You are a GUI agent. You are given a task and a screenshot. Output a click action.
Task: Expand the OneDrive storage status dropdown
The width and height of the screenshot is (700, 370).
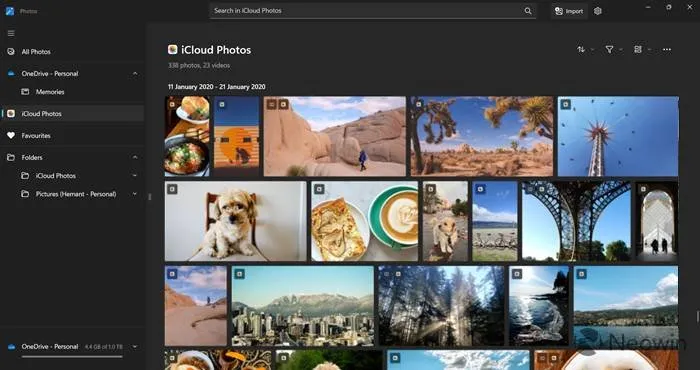[x=135, y=347]
